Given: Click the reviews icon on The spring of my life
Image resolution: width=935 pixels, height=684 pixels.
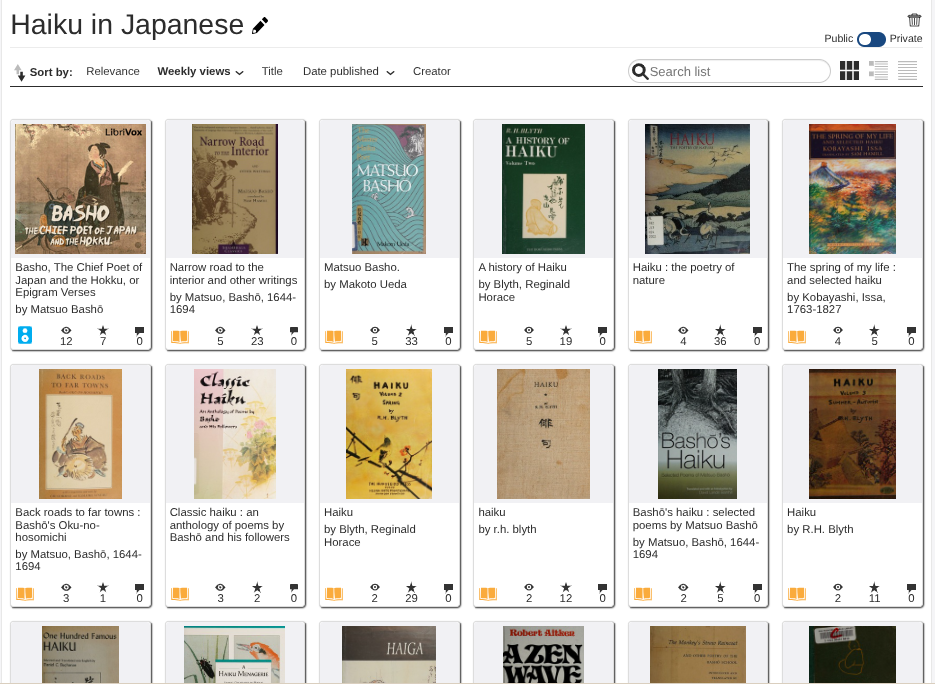Looking at the screenshot, I should [911, 331].
